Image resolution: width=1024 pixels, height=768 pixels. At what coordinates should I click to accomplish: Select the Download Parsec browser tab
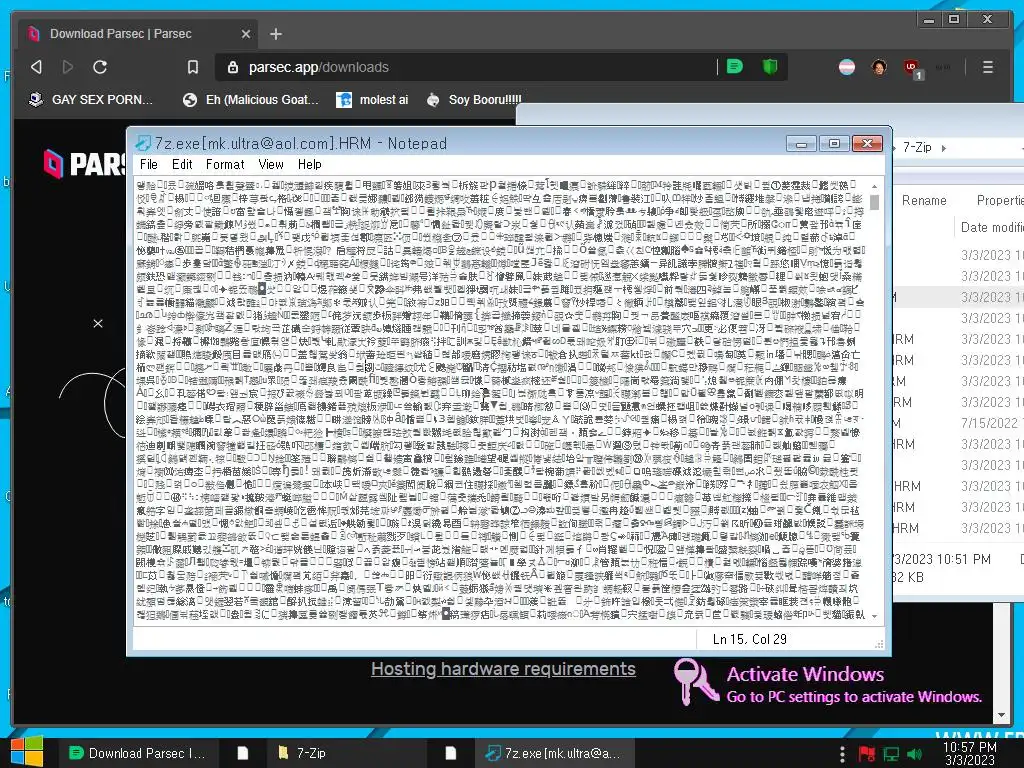(137, 34)
